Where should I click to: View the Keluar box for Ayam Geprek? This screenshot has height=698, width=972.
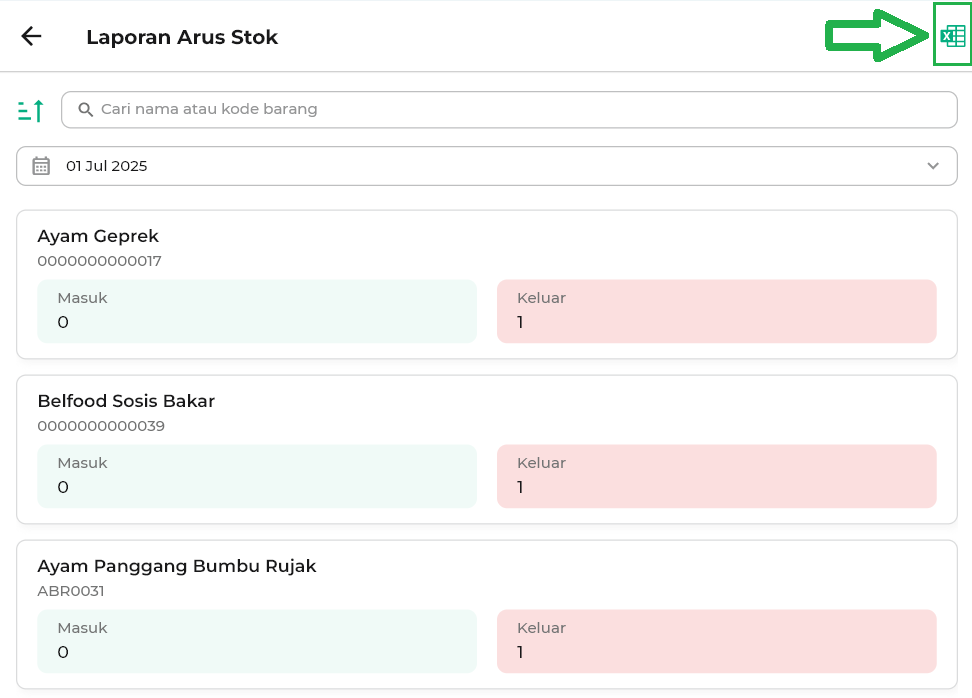[x=716, y=311]
